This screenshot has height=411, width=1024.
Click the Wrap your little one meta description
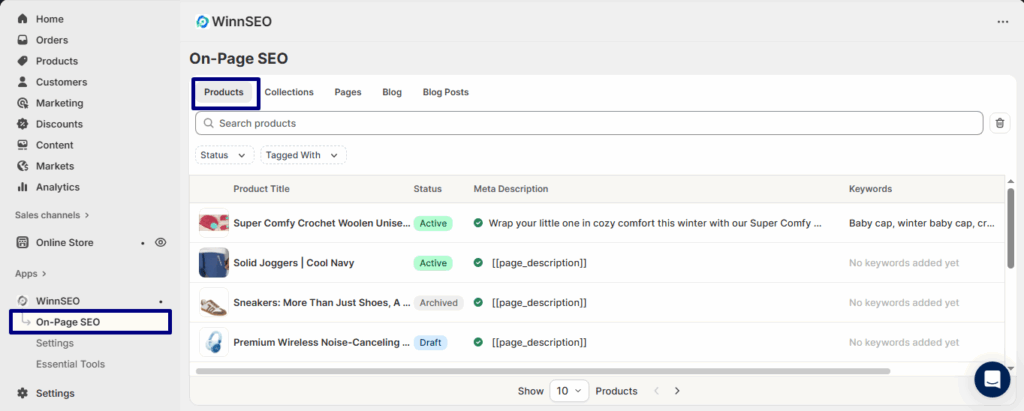click(654, 223)
